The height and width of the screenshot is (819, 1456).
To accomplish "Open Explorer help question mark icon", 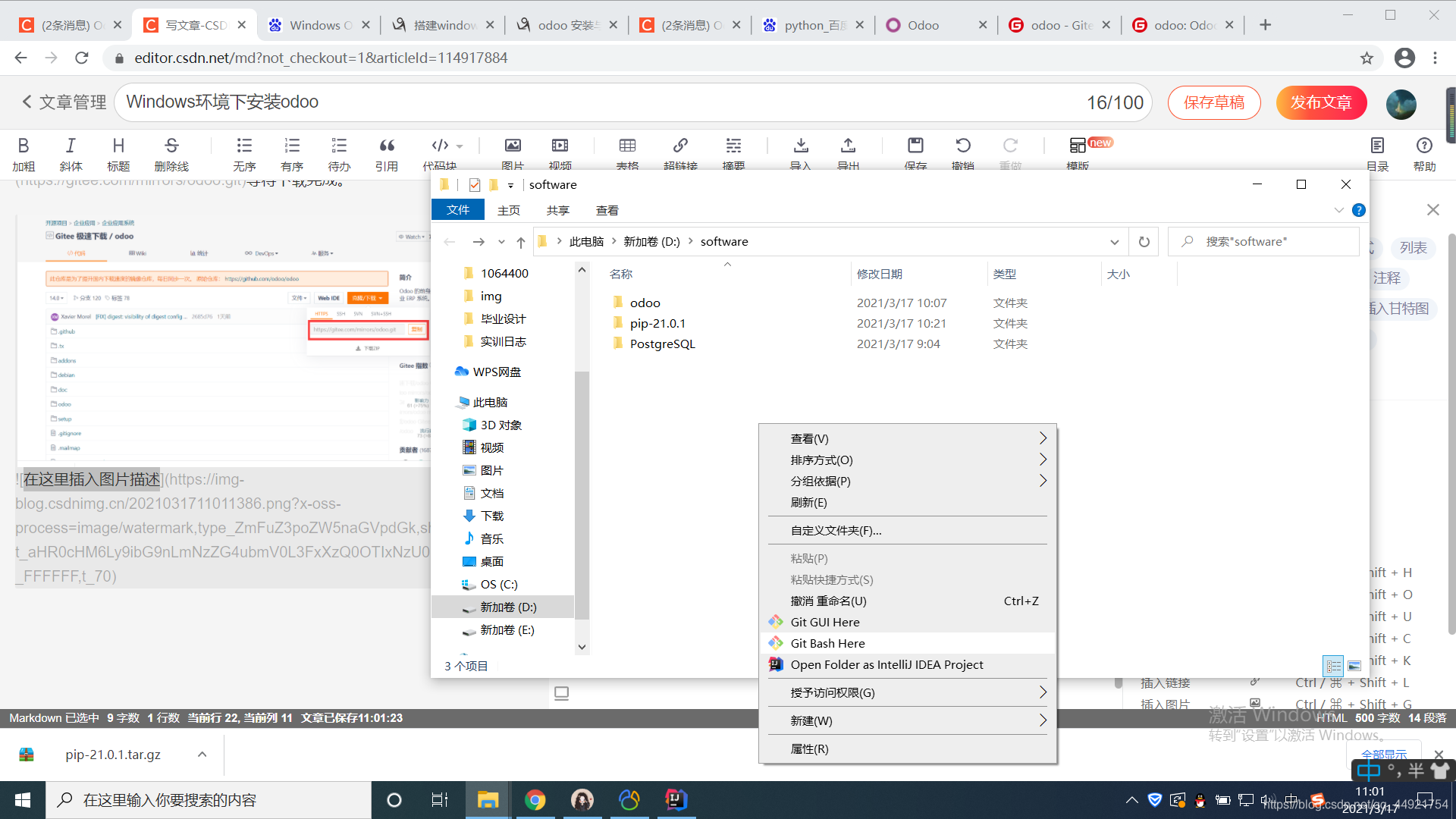I will 1359,210.
